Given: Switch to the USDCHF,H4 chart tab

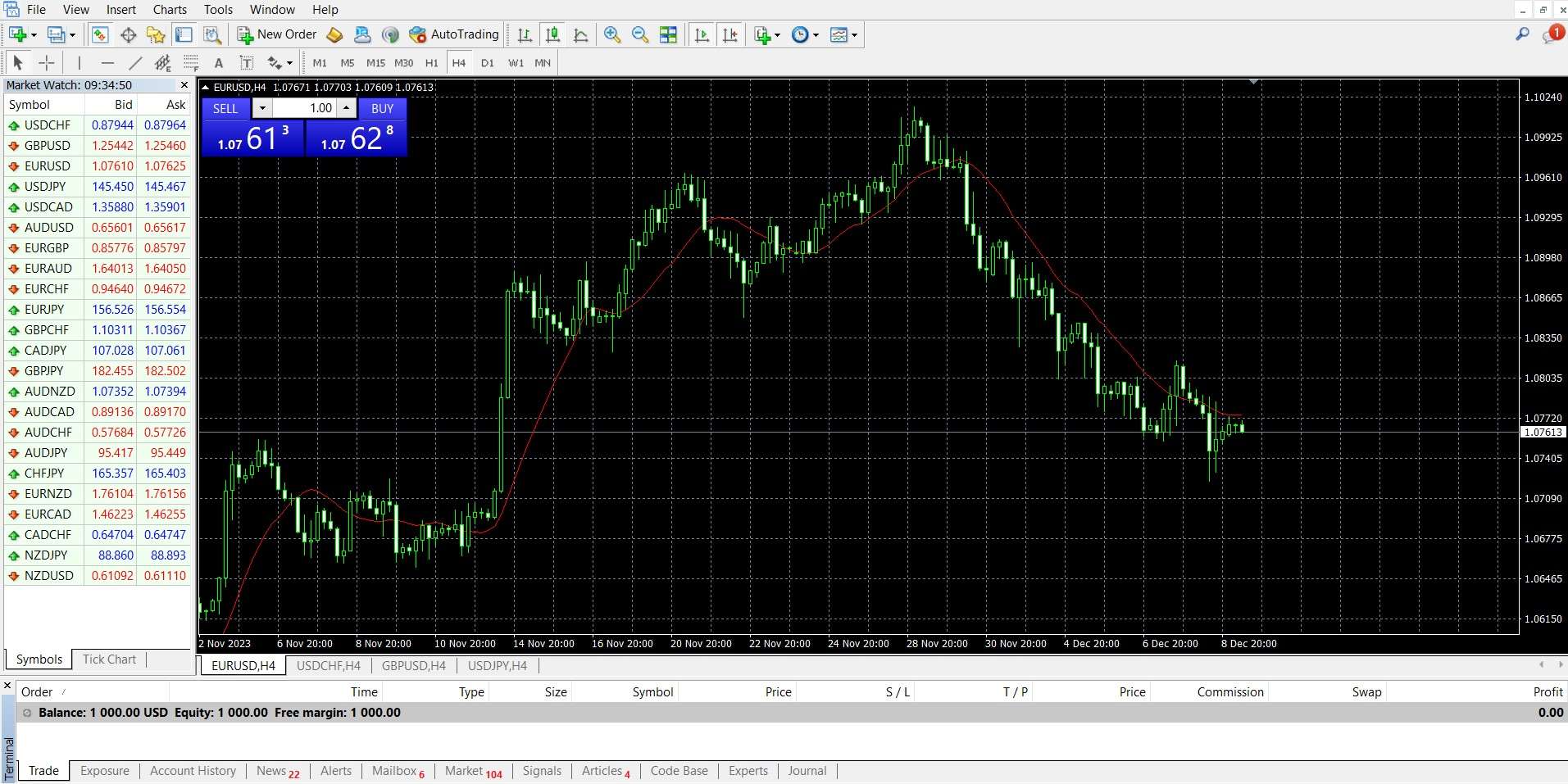Looking at the screenshot, I should (x=328, y=666).
